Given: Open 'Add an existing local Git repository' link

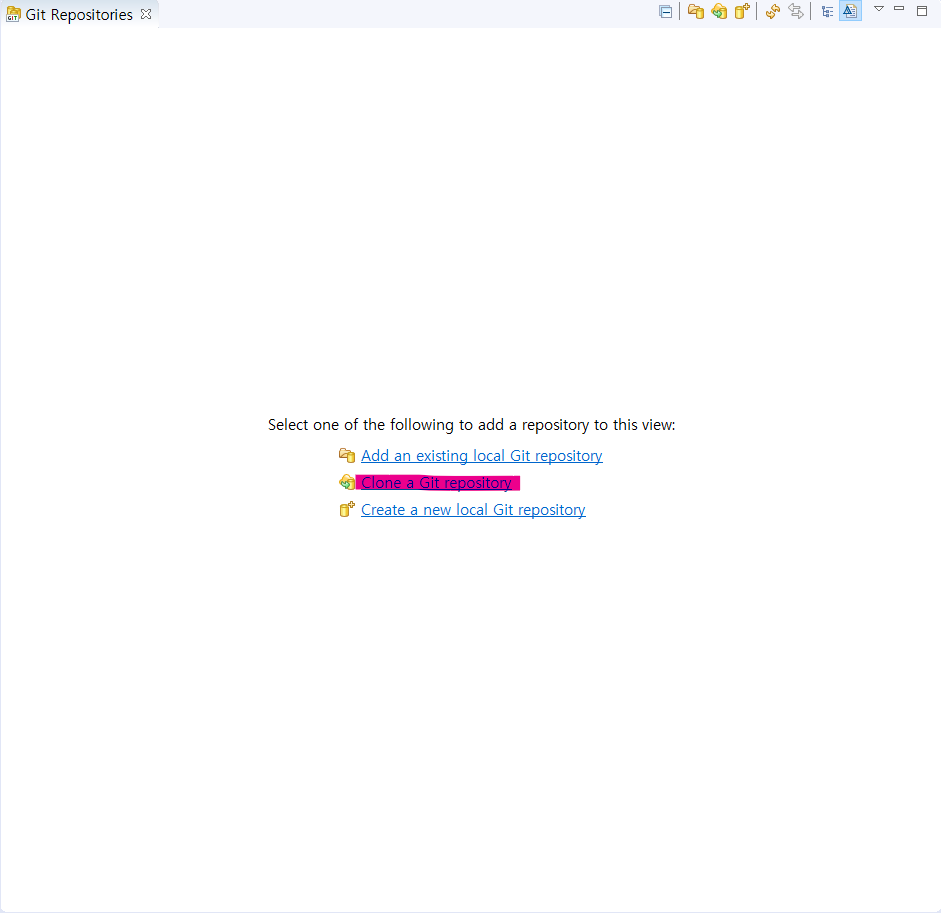Looking at the screenshot, I should 481,456.
